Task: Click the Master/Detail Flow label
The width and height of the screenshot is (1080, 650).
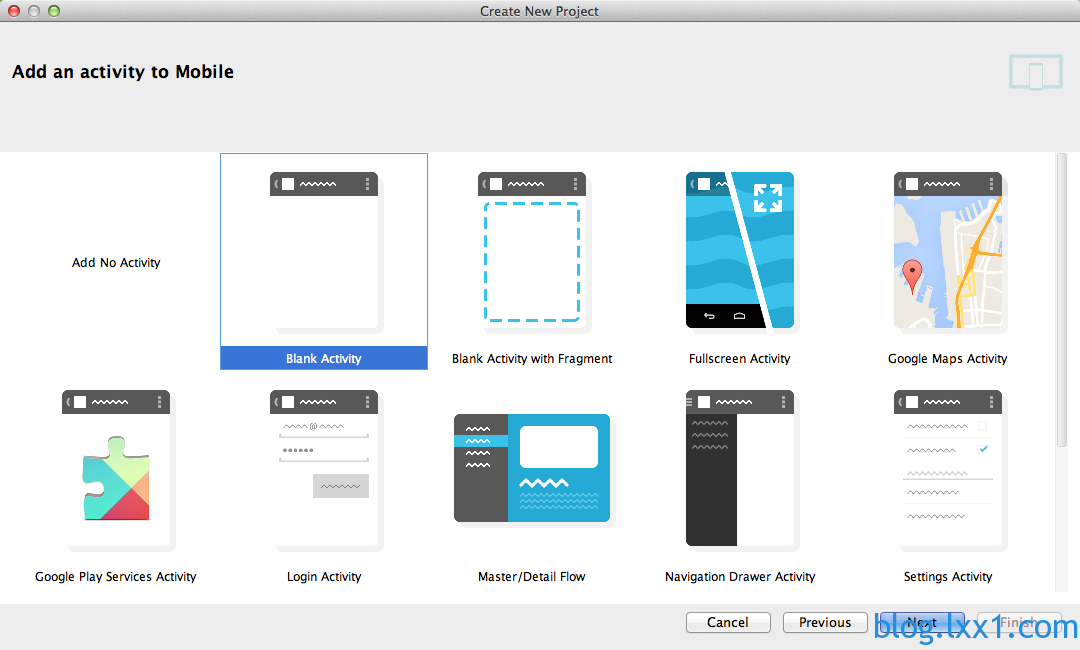Action: click(x=532, y=576)
